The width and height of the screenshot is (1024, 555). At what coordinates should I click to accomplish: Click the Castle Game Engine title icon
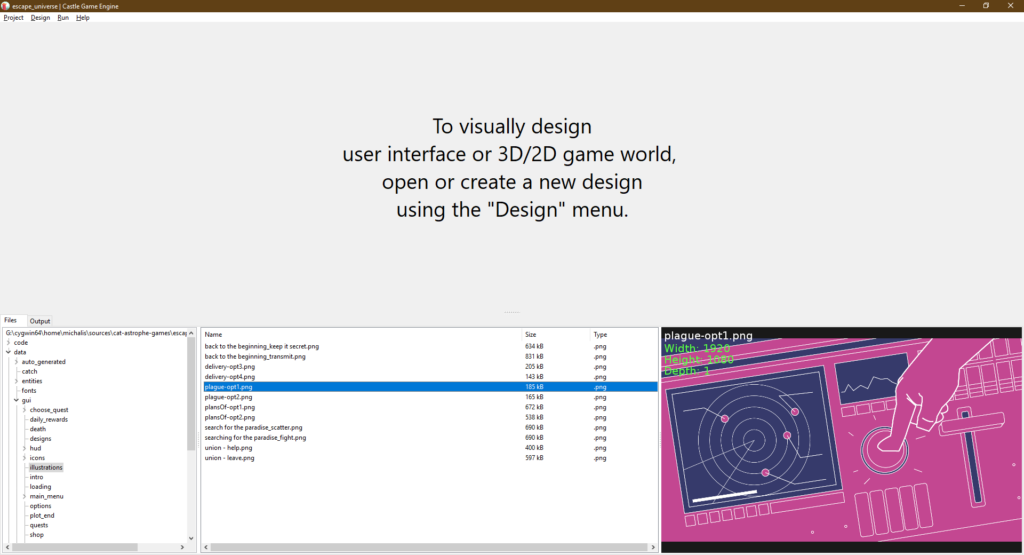pos(5,6)
